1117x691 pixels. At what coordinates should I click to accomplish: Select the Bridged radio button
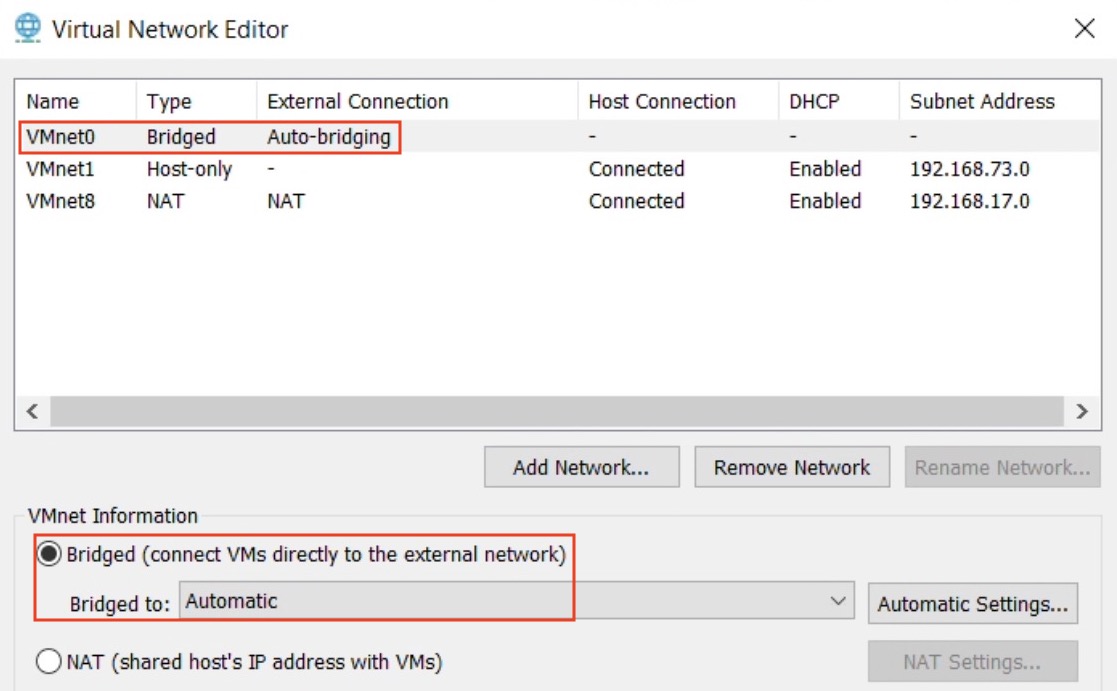coord(48,554)
